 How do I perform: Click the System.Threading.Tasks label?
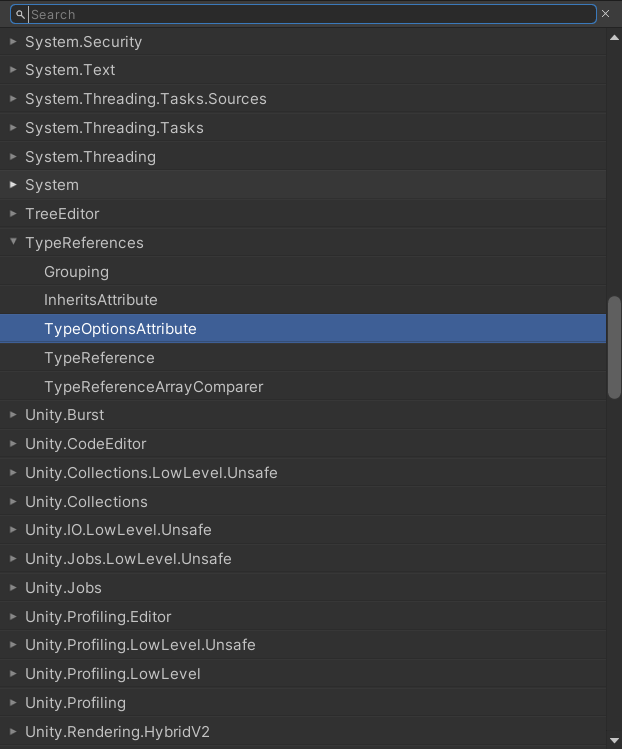(x=114, y=128)
